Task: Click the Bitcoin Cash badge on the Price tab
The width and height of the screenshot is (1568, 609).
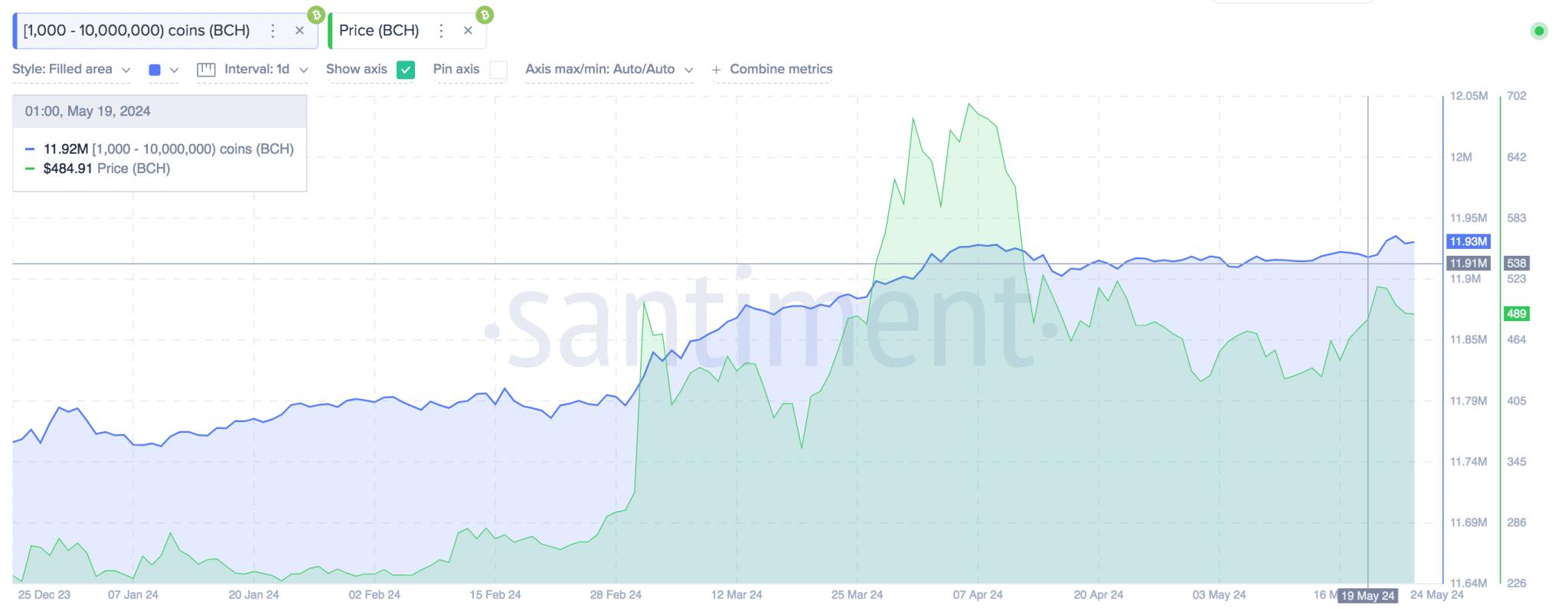Action: coord(485,15)
